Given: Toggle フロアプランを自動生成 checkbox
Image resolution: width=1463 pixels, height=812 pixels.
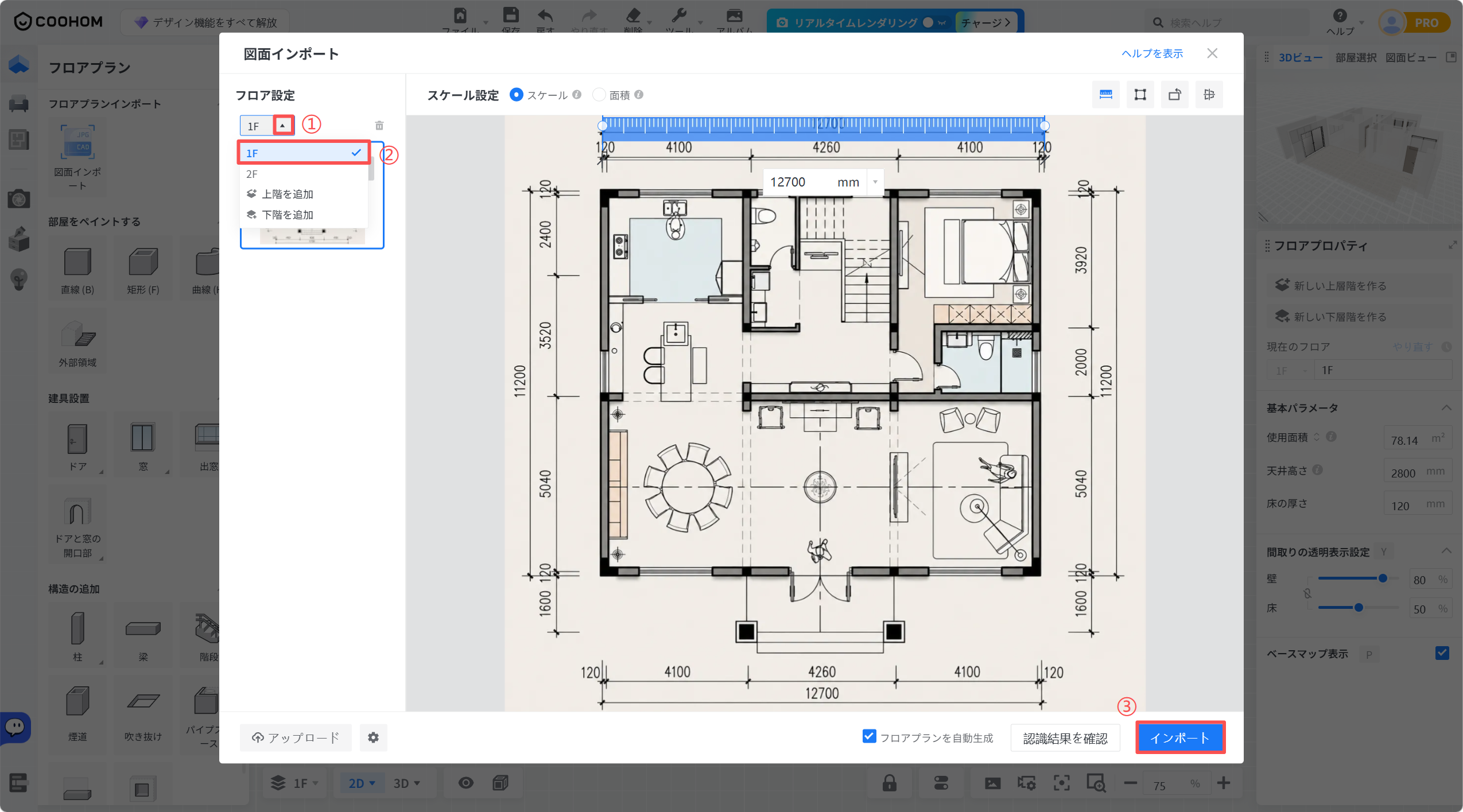Looking at the screenshot, I should tap(869, 736).
